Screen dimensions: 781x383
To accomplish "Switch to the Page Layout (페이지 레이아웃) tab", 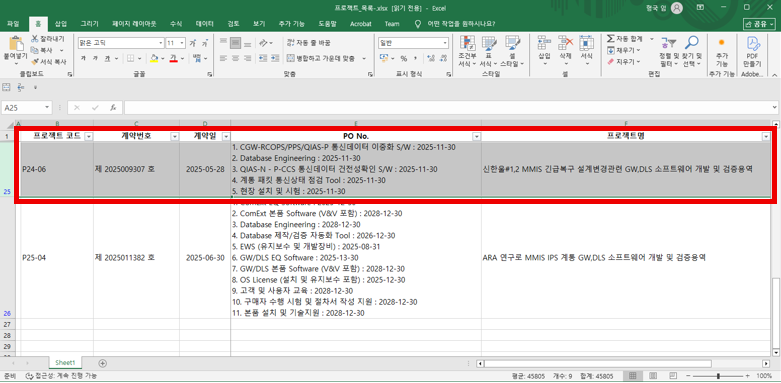I will pos(134,23).
